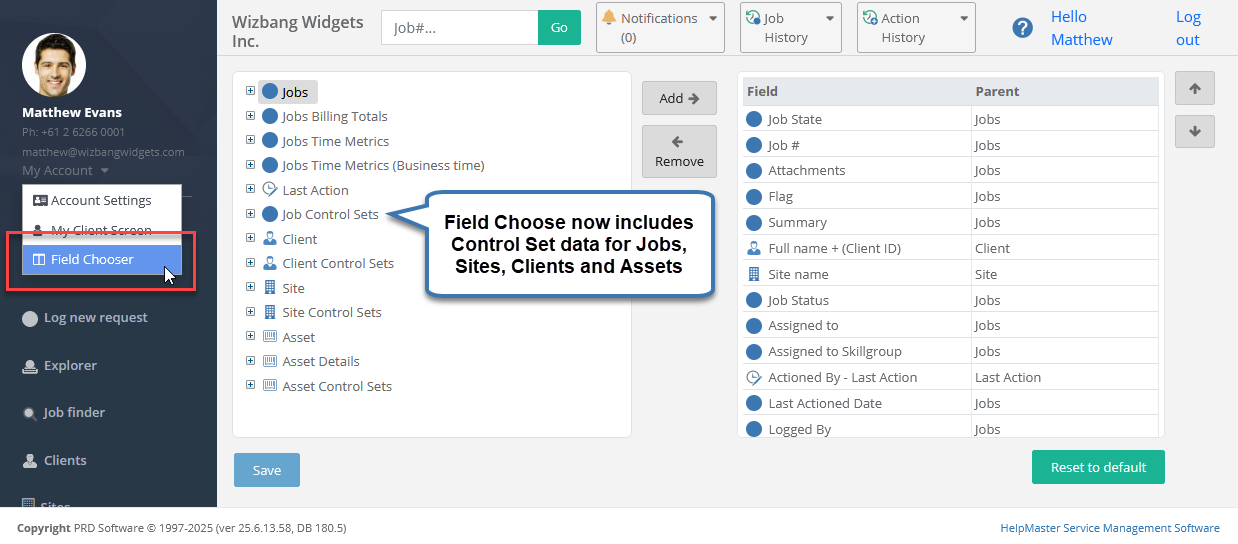Image resolution: width=1238 pixels, height=544 pixels.
Task: Click the Last Action clock icon in tree
Action: tap(270, 190)
